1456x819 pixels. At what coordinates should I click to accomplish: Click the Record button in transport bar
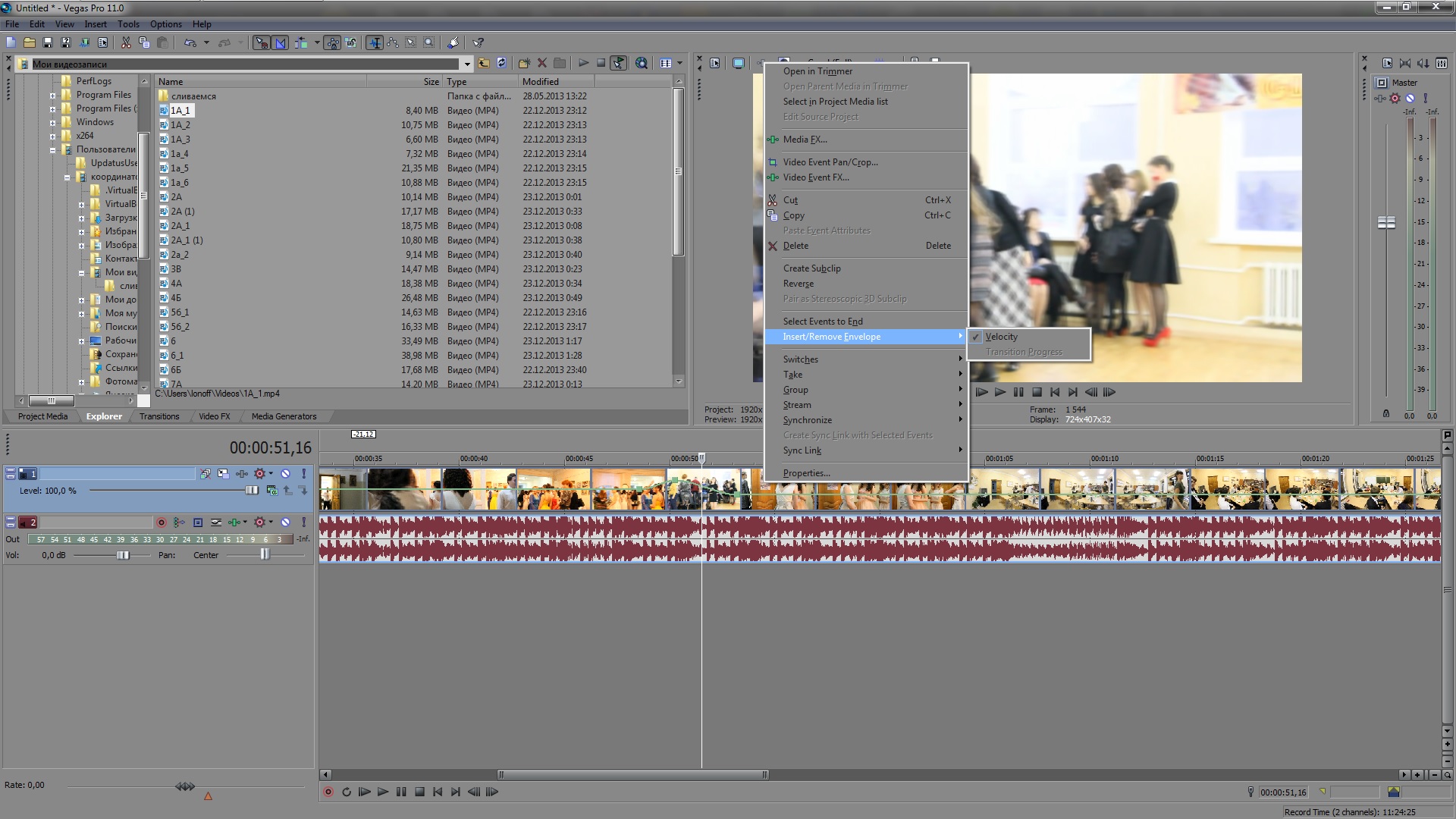tap(328, 792)
